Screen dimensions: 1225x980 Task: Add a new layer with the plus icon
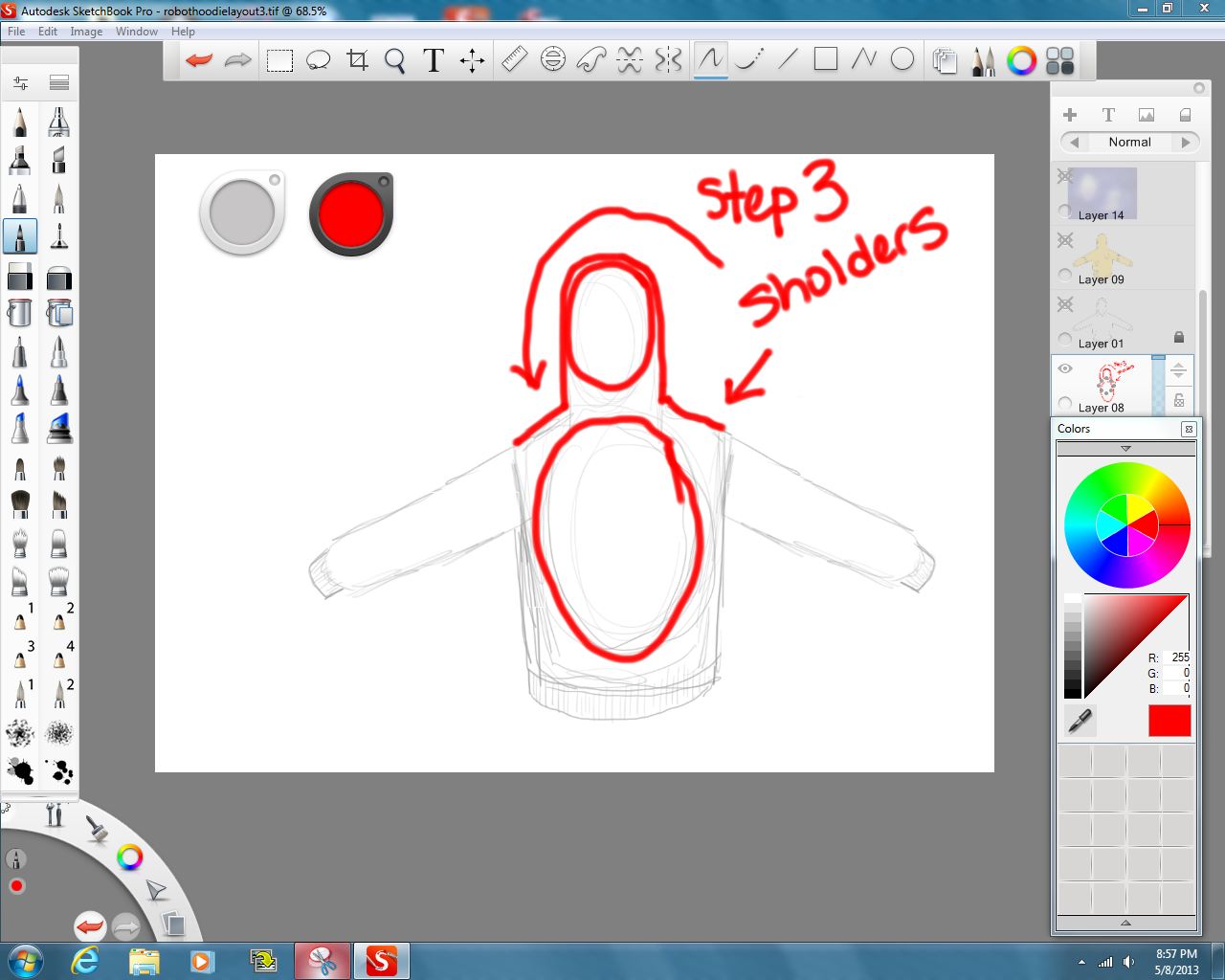1070,114
